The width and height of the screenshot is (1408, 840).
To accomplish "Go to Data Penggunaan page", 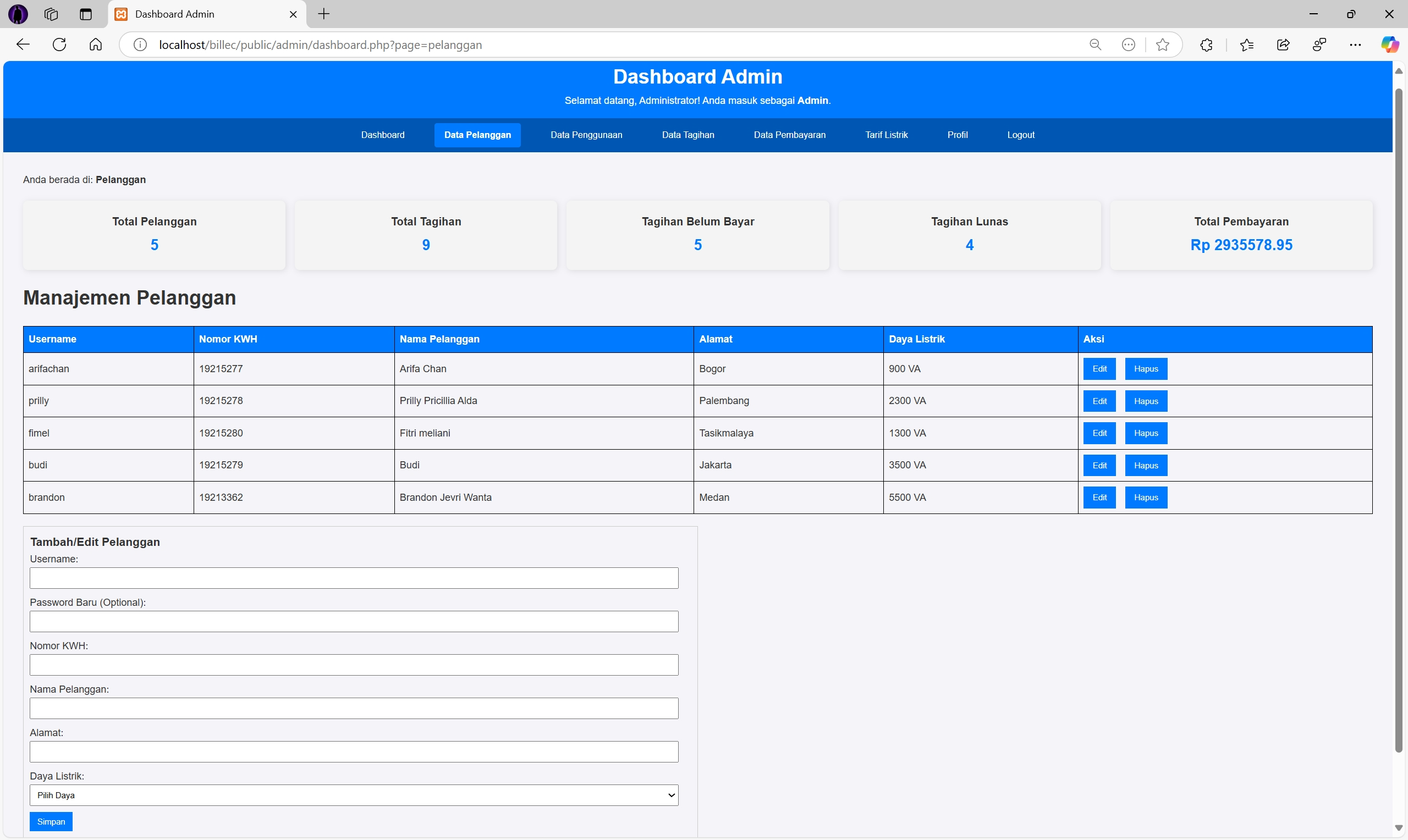I will point(586,135).
